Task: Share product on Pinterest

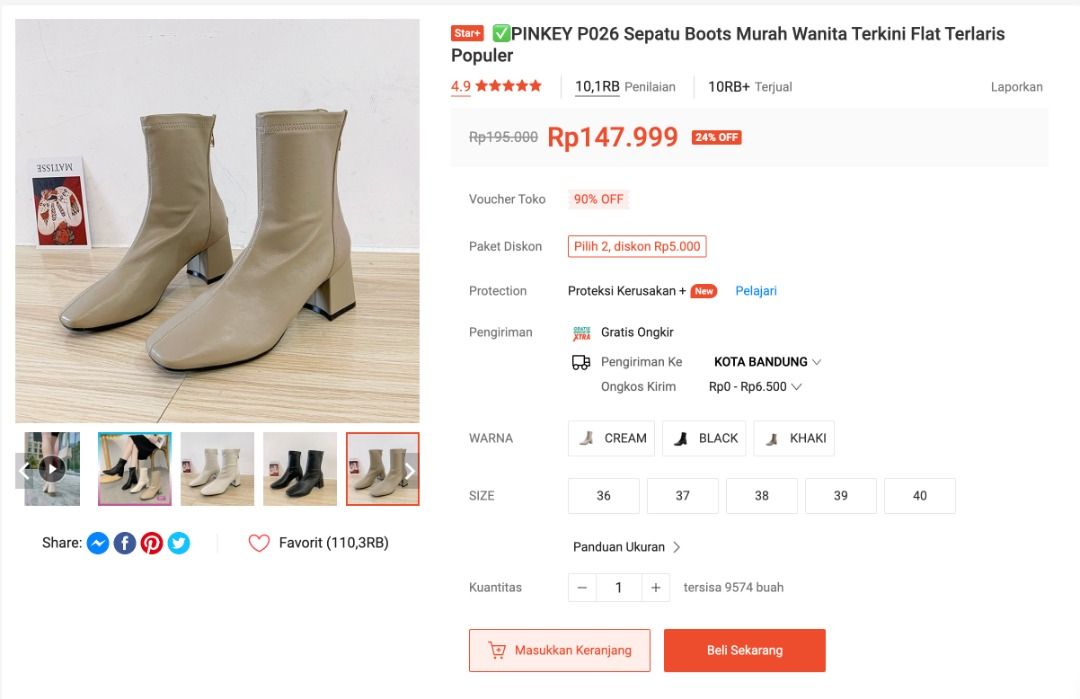Action: pyautogui.click(x=151, y=543)
